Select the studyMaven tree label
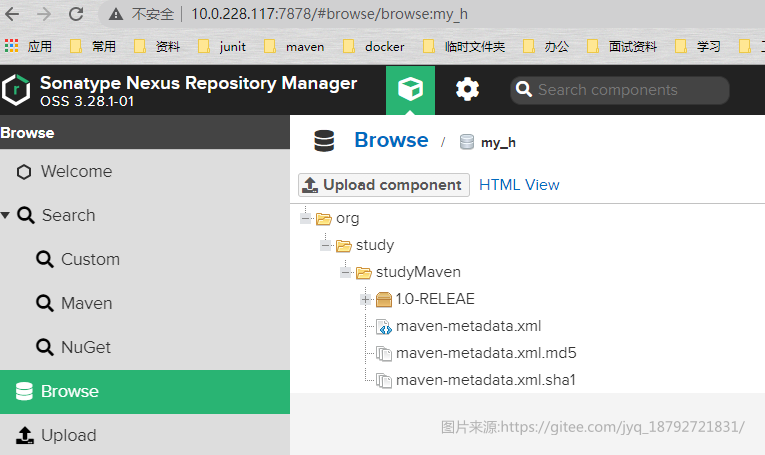Image resolution: width=765 pixels, height=455 pixels. pyautogui.click(x=418, y=272)
